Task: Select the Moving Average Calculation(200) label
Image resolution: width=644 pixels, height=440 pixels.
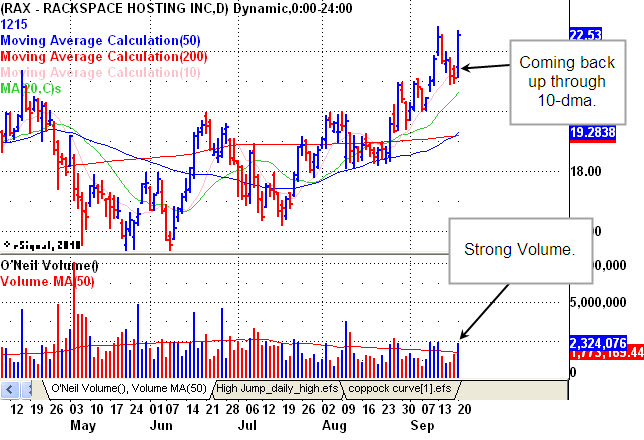Action: pos(104,56)
